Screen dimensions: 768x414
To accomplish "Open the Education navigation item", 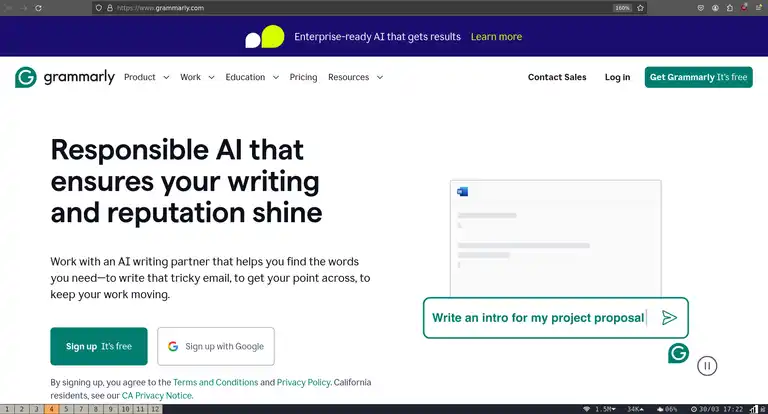I will coord(245,77).
